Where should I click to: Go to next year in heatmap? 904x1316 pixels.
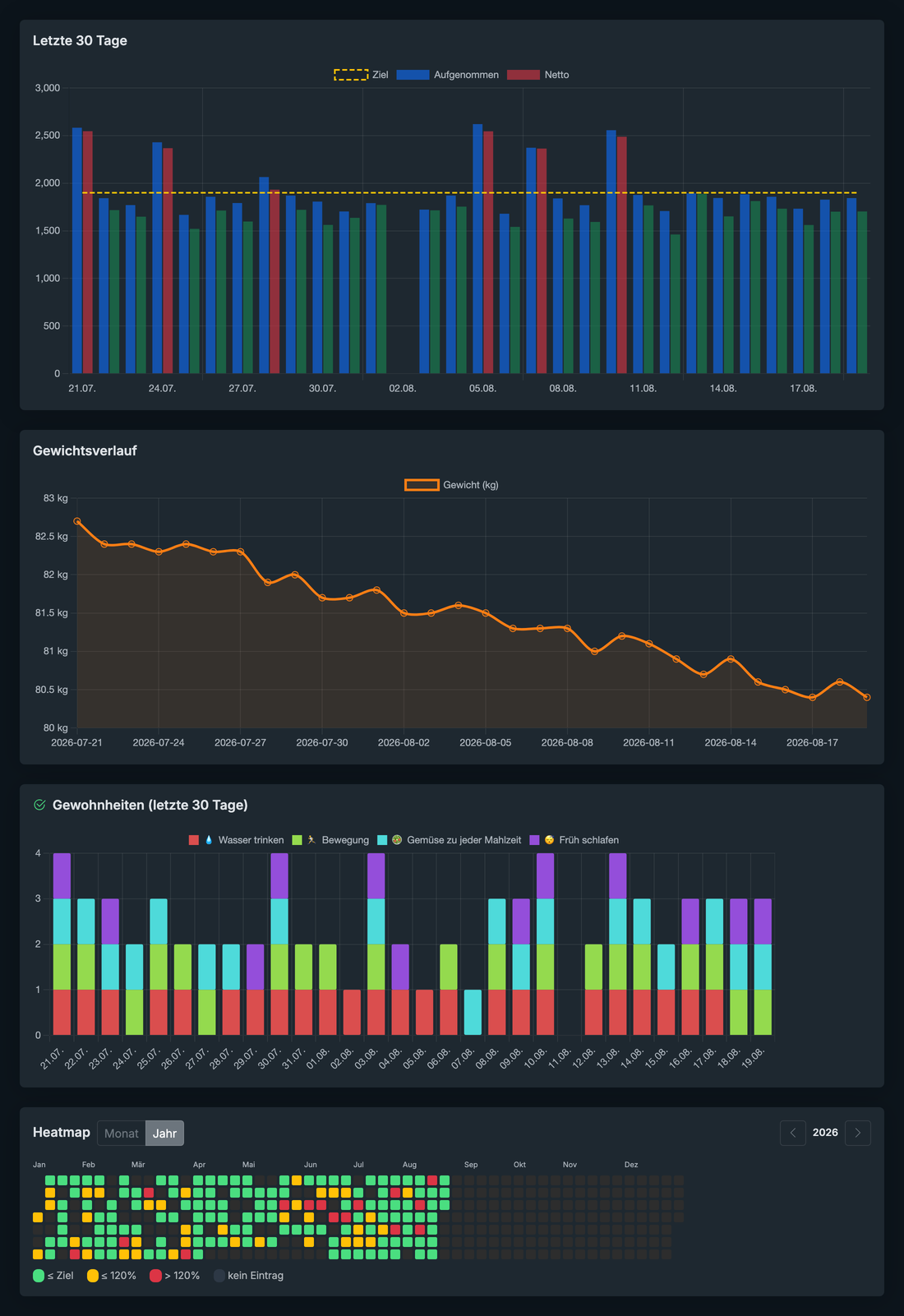tap(858, 1133)
